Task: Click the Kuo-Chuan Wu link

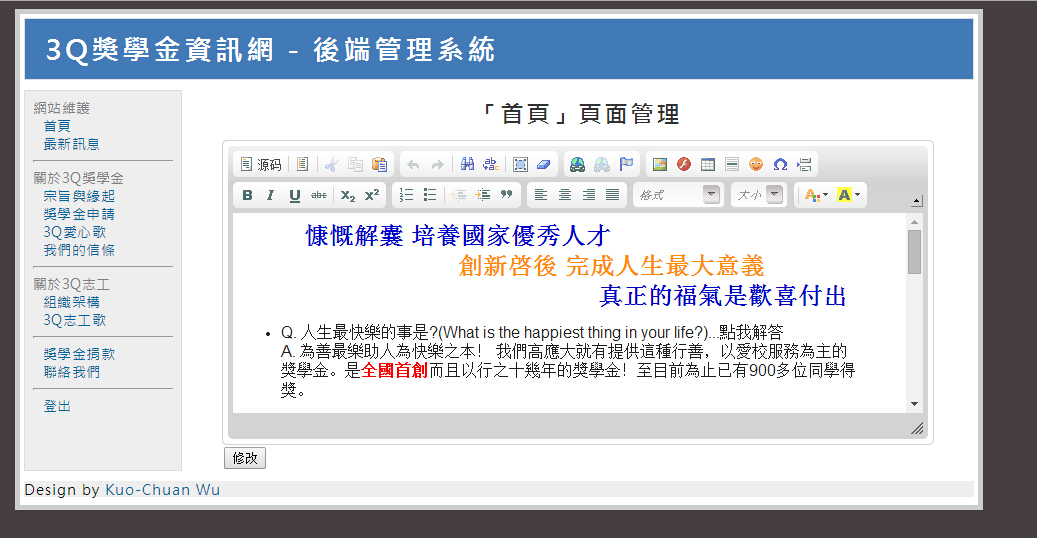Action: click(163, 490)
